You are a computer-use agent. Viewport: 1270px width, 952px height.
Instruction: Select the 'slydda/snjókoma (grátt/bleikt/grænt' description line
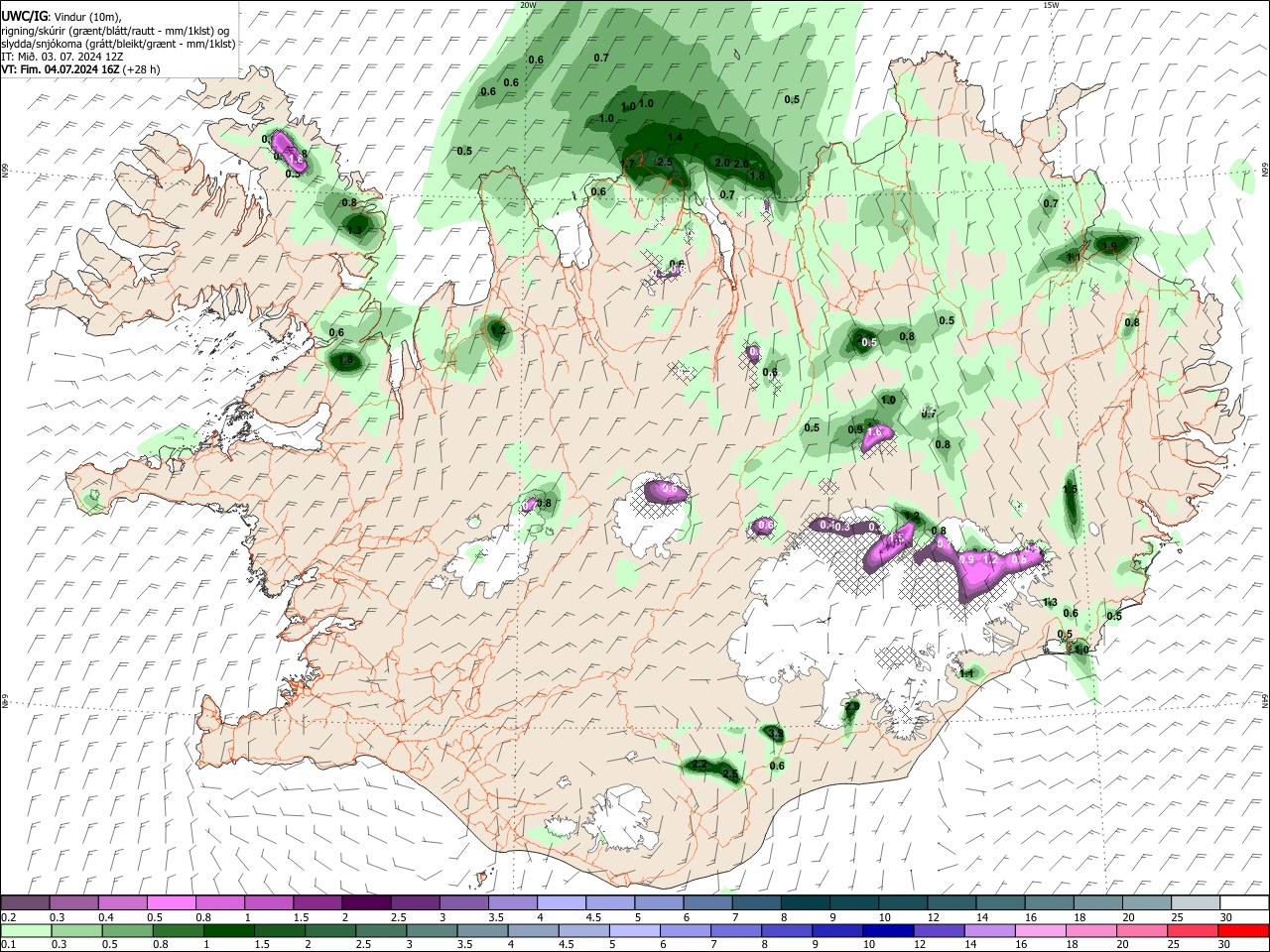119,44
